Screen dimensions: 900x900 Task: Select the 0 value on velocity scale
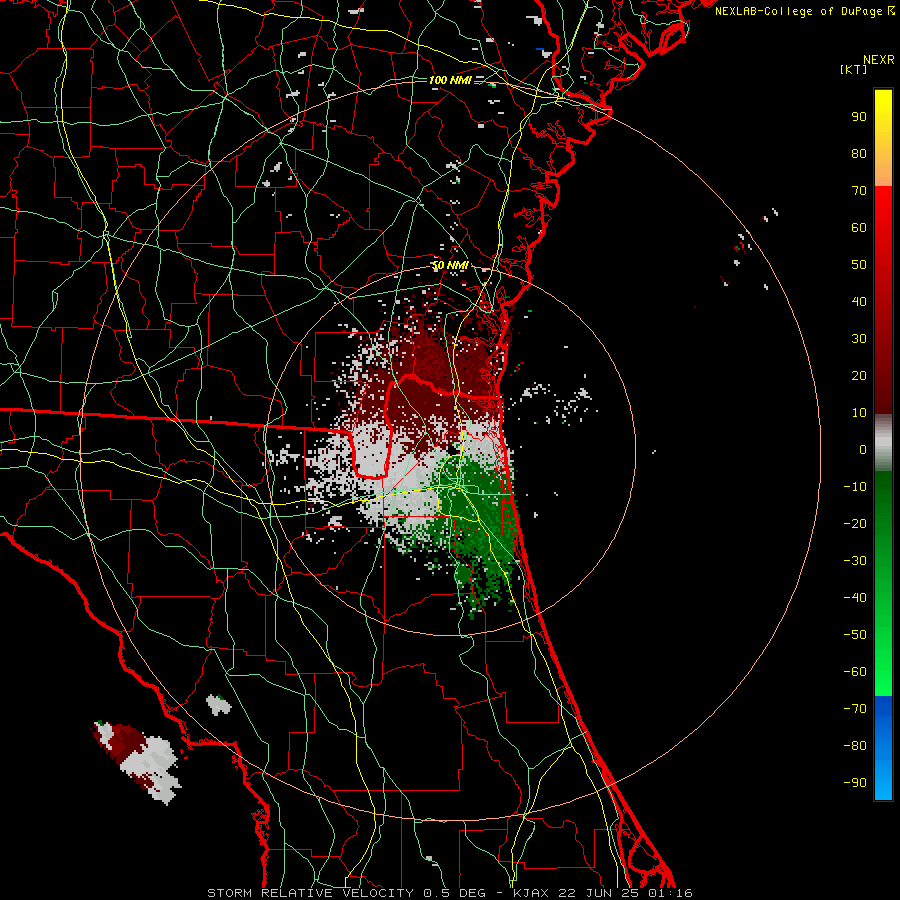[x=863, y=450]
